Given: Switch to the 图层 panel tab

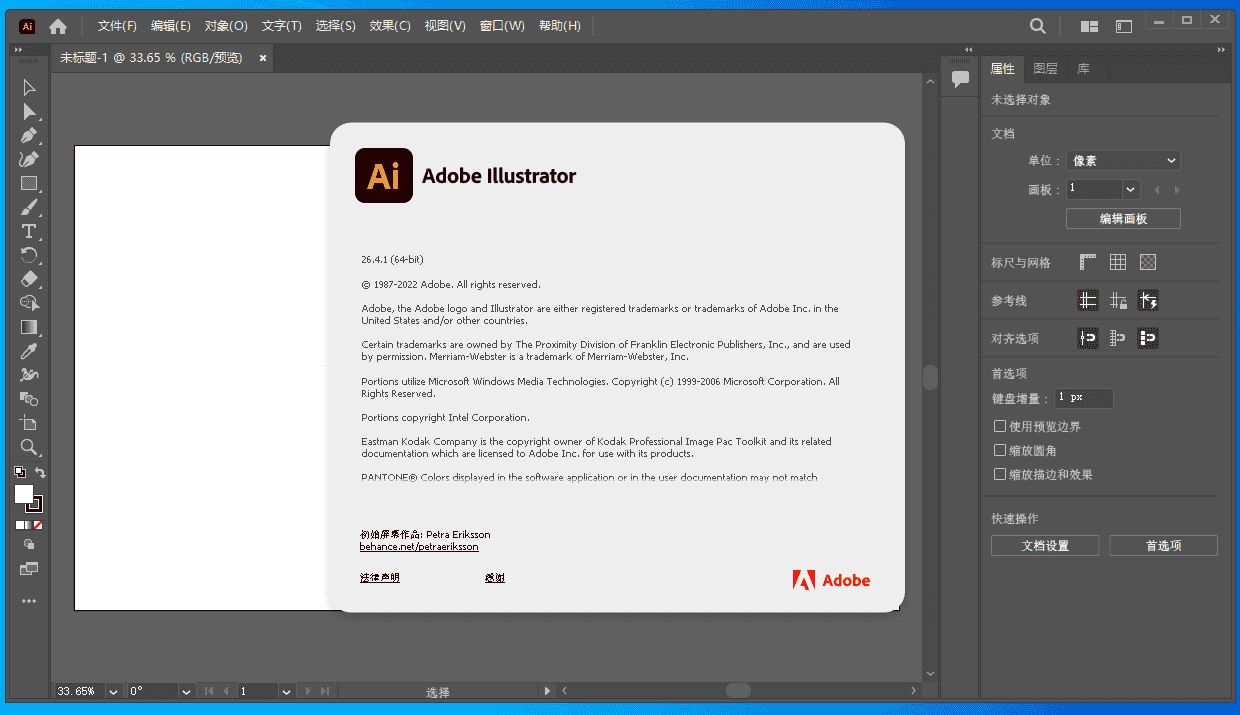Looking at the screenshot, I should (x=1045, y=69).
